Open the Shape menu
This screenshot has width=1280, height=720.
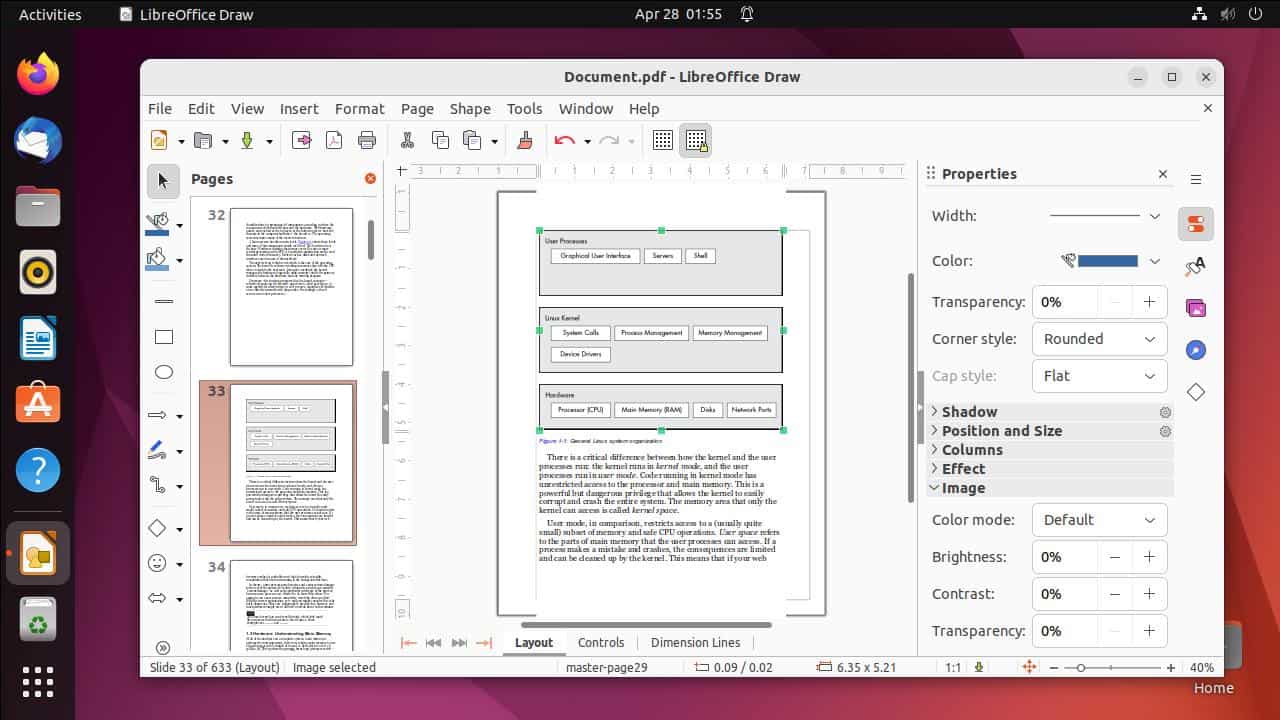coord(470,109)
